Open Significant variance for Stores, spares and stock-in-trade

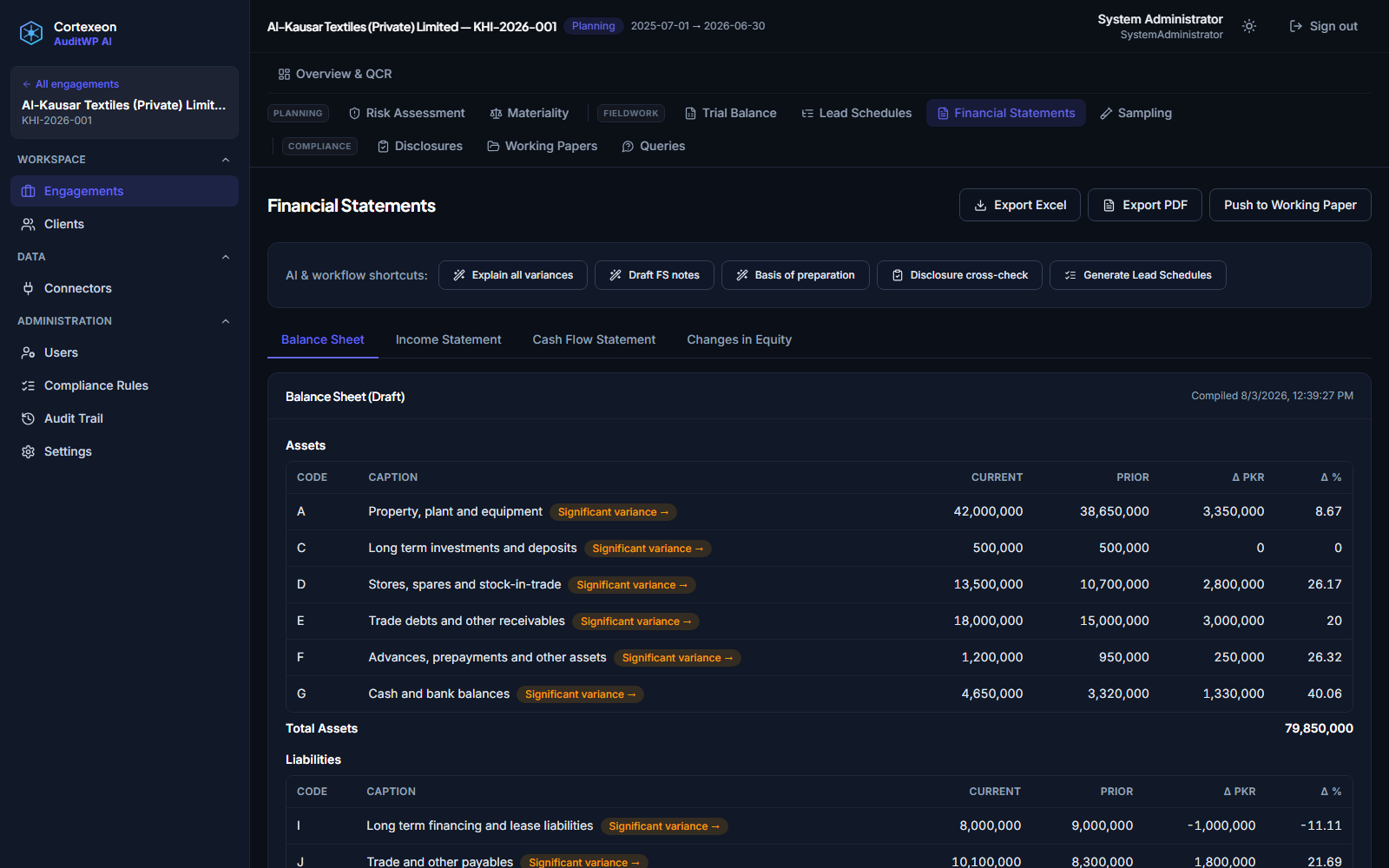632,585
